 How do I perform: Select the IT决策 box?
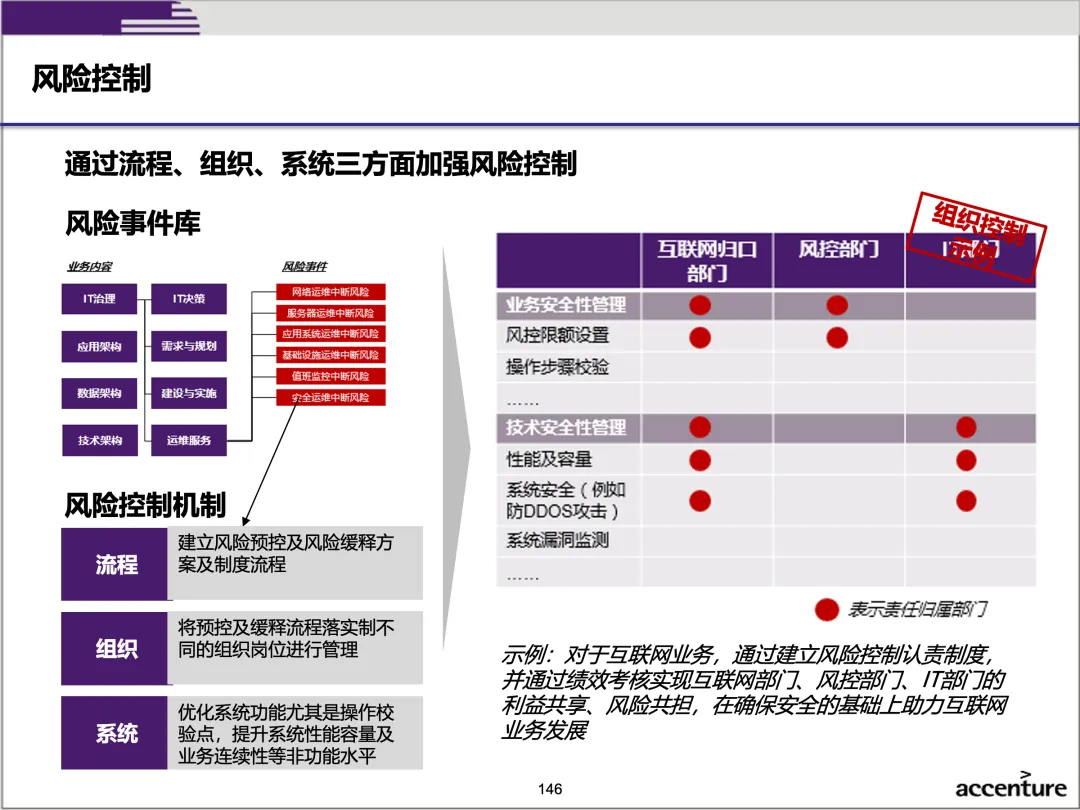[189, 299]
